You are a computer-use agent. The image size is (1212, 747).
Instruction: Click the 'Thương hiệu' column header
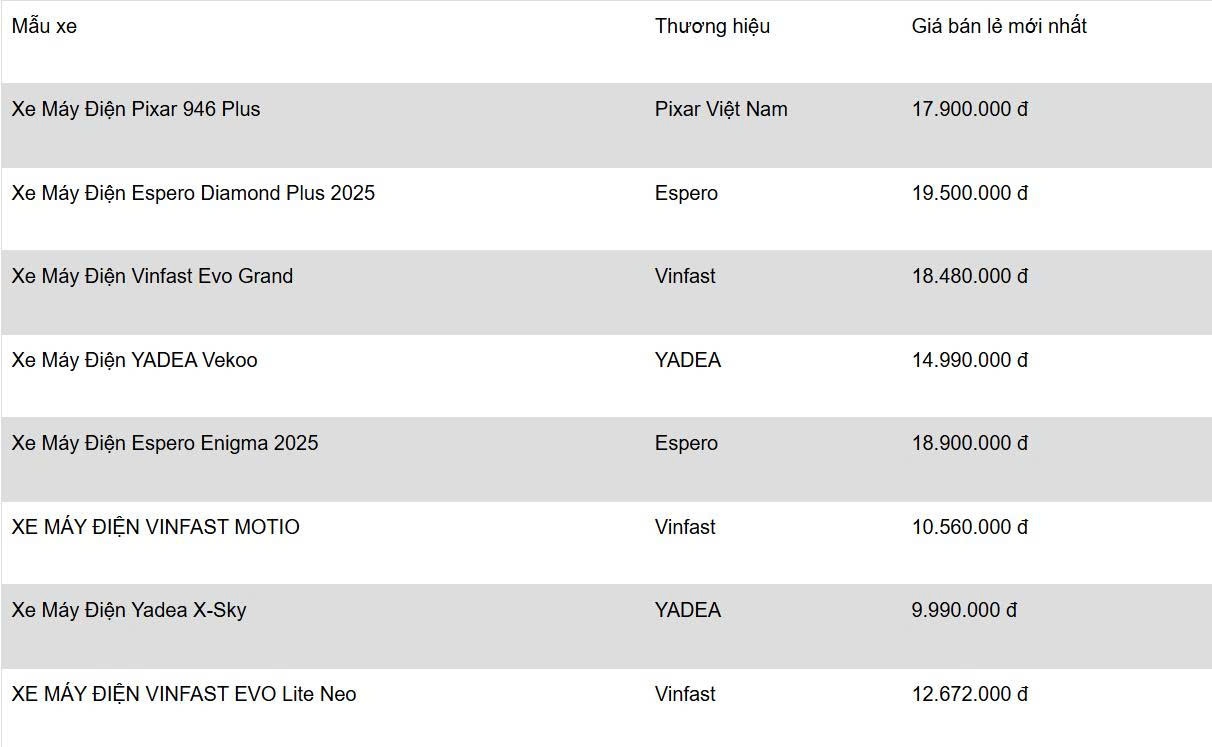712,27
